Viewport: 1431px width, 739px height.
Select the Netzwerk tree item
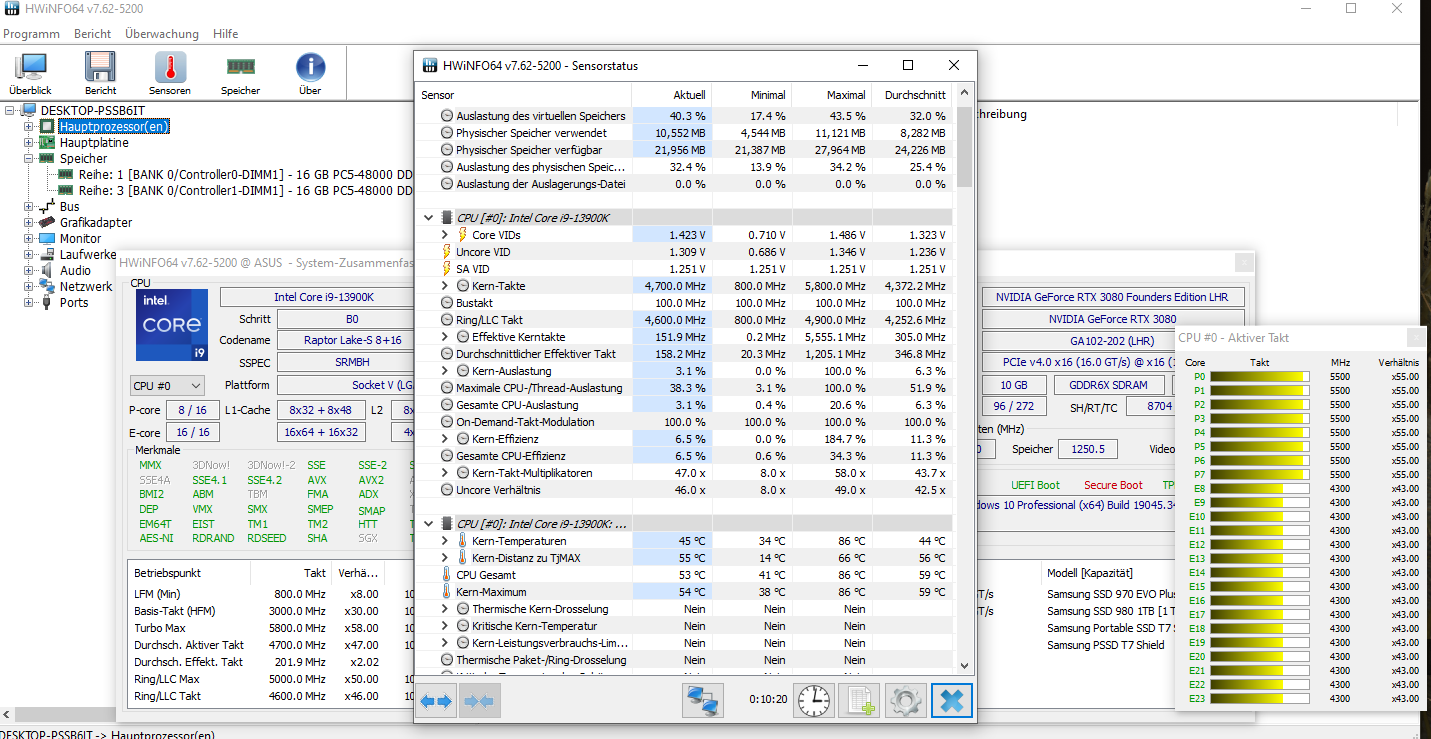point(86,286)
